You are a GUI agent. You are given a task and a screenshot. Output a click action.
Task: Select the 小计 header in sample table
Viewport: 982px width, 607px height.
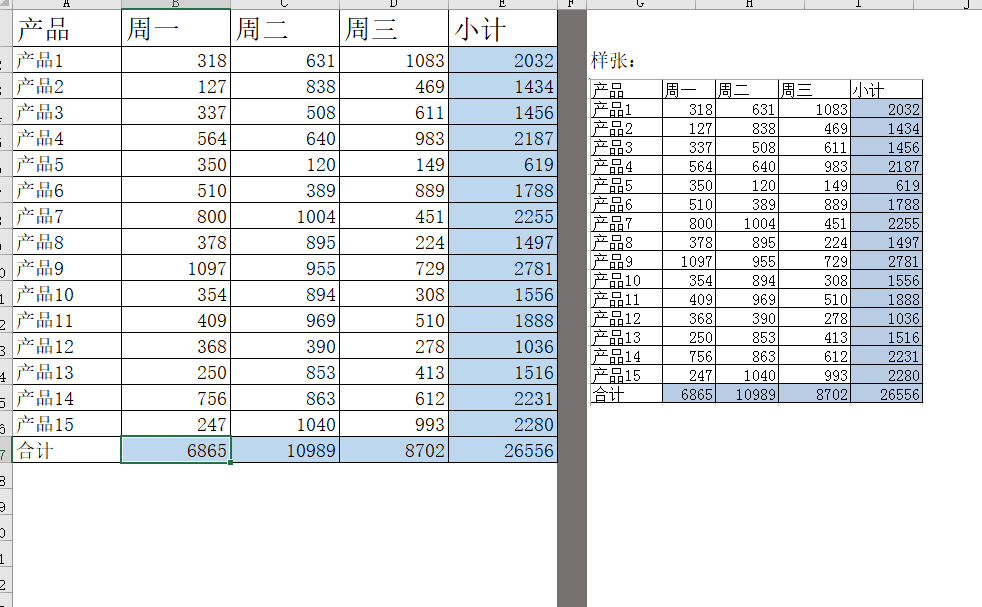886,90
